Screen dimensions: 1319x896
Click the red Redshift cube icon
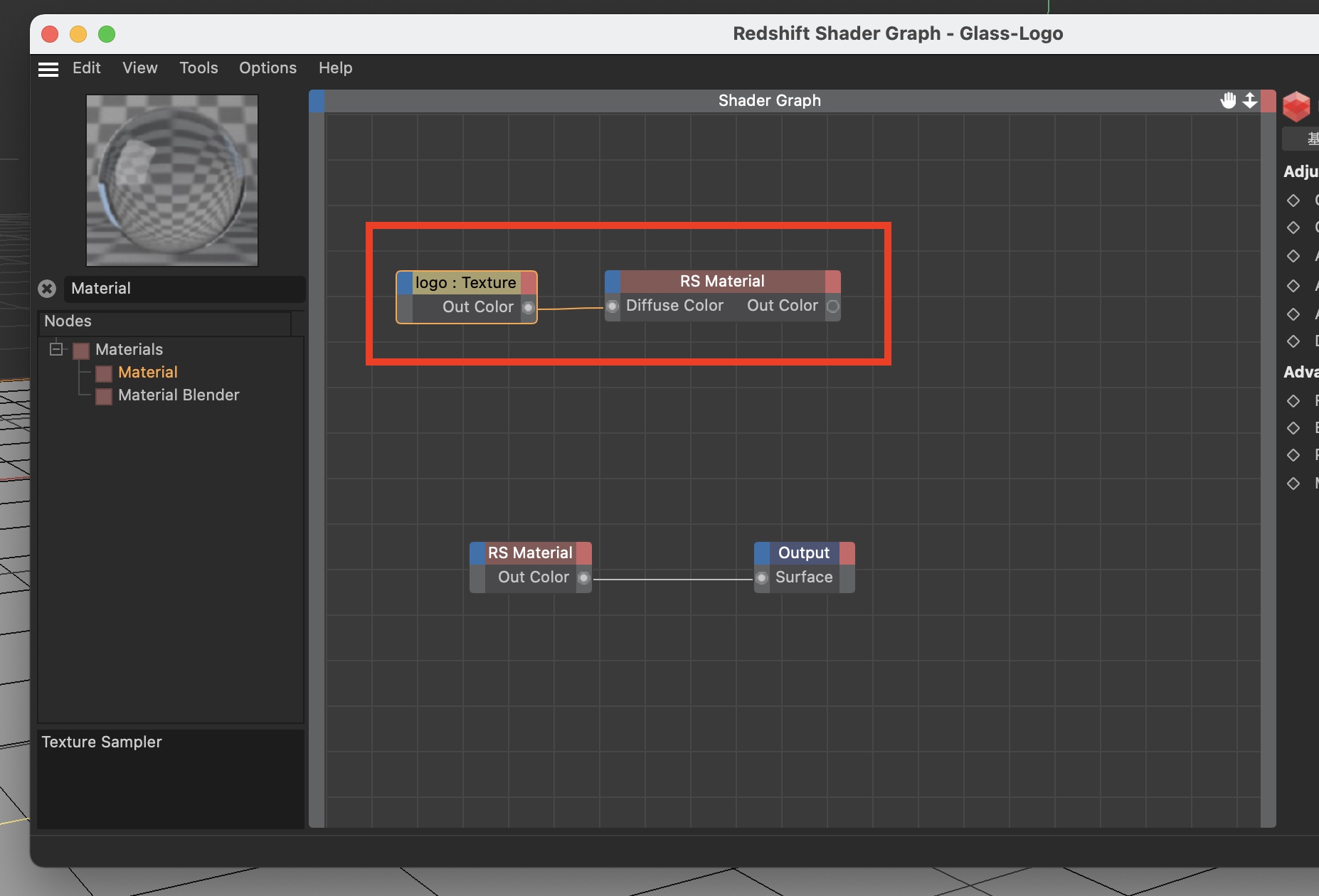[1296, 107]
